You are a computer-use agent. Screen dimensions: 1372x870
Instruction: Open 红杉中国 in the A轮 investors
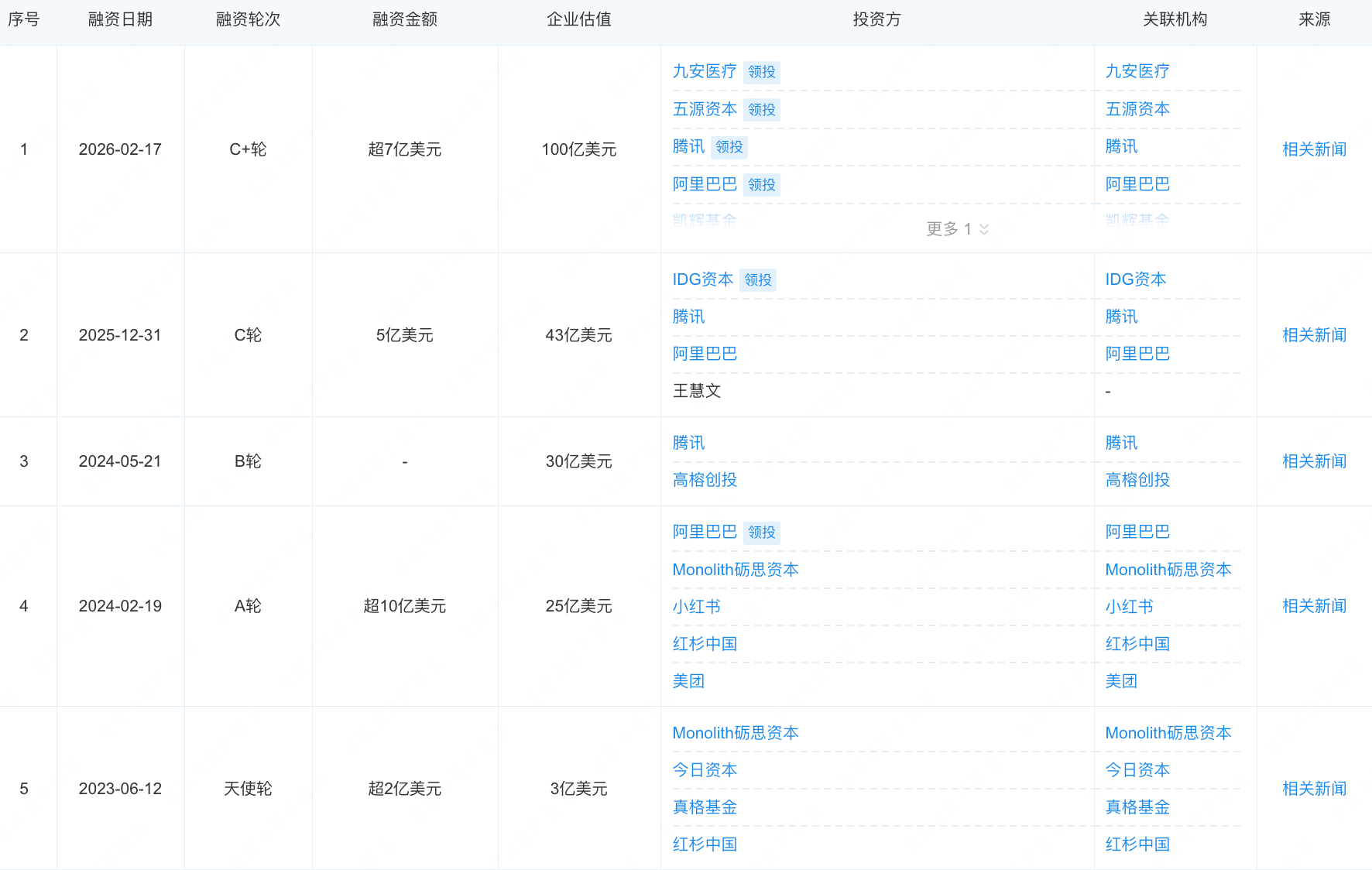(x=705, y=643)
